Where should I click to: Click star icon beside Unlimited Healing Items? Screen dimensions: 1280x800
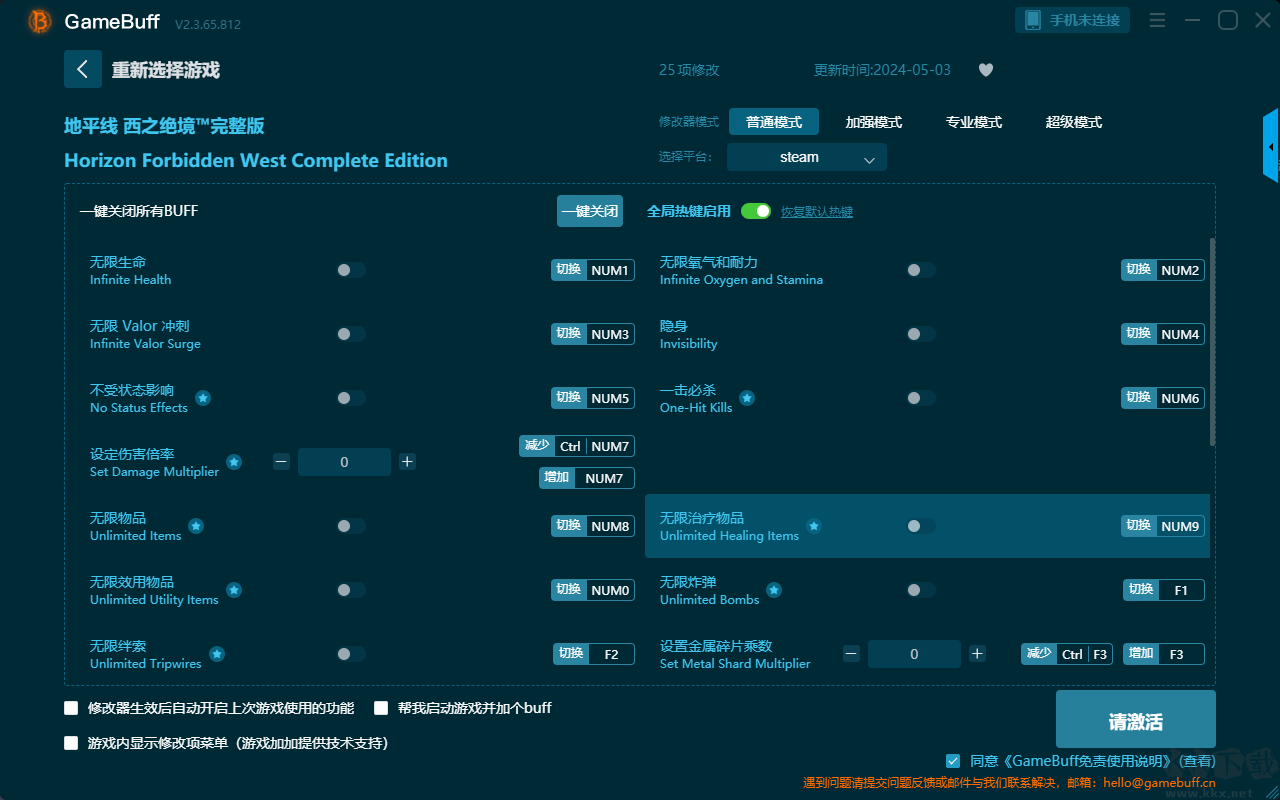click(814, 526)
